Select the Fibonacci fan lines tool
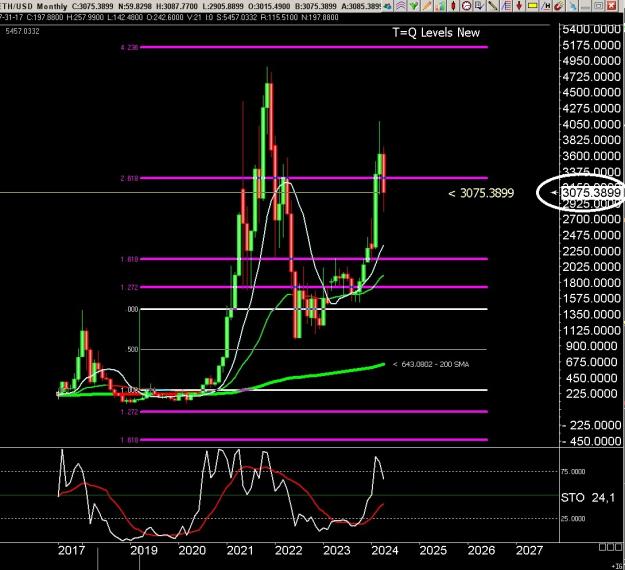Screen dimensions: 625x570 pos(506,6)
